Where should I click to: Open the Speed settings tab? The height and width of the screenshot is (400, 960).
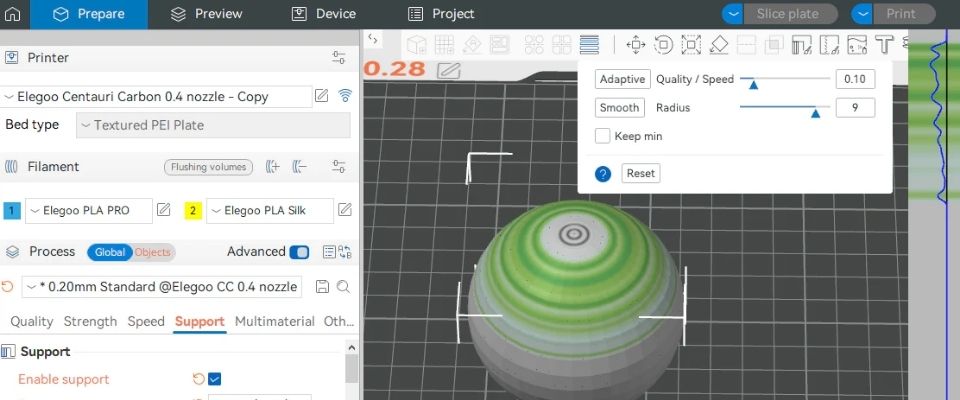click(146, 321)
